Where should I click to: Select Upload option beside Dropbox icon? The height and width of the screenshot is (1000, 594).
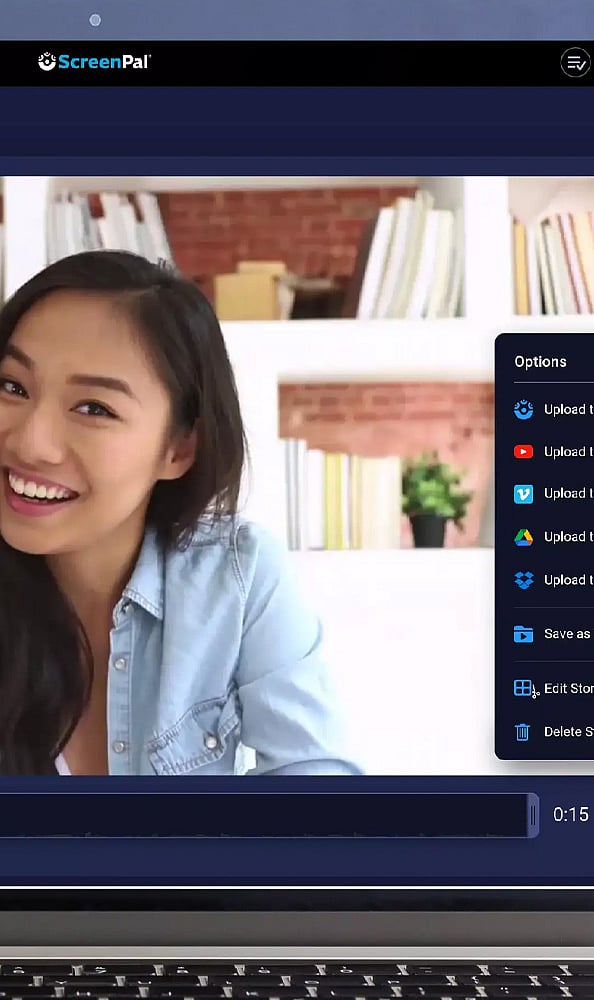pyautogui.click(x=568, y=580)
